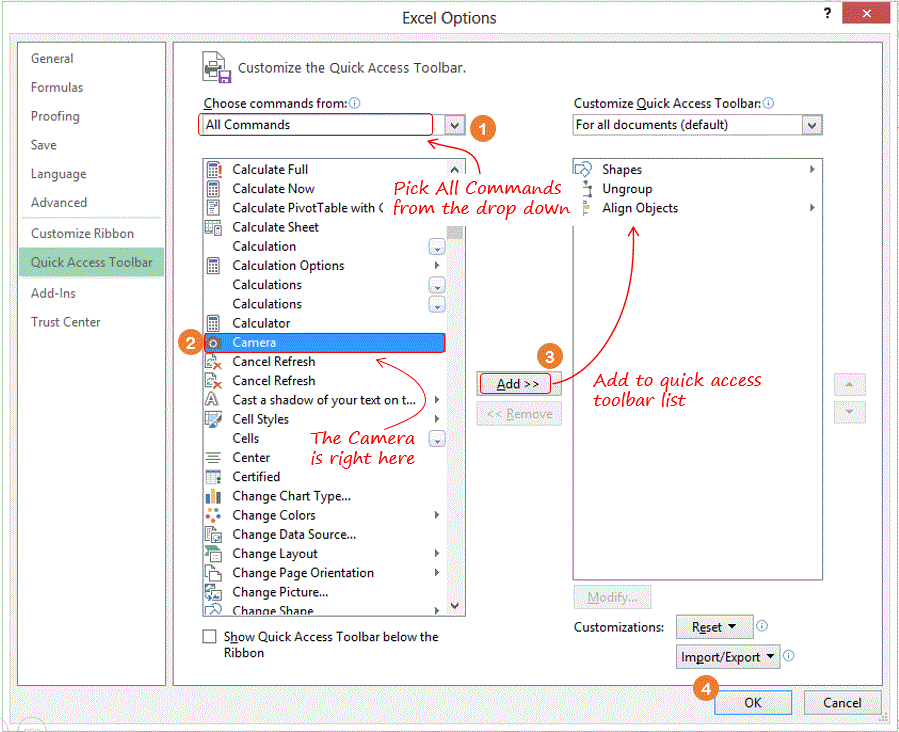Open the General options category
Viewport: 899px width, 732px height.
click(x=52, y=58)
